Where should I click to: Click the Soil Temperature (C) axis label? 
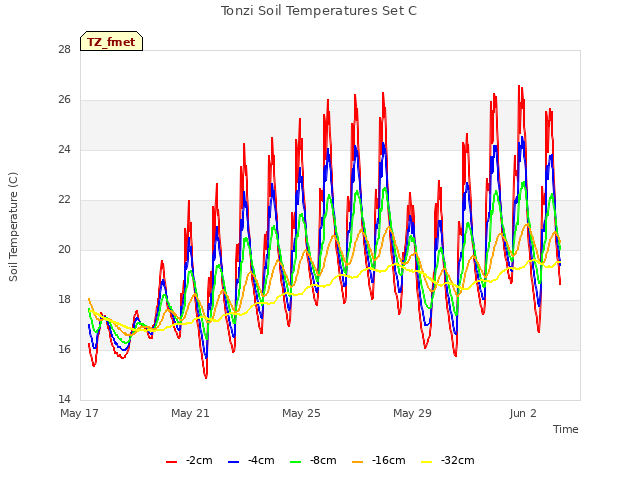13,227
